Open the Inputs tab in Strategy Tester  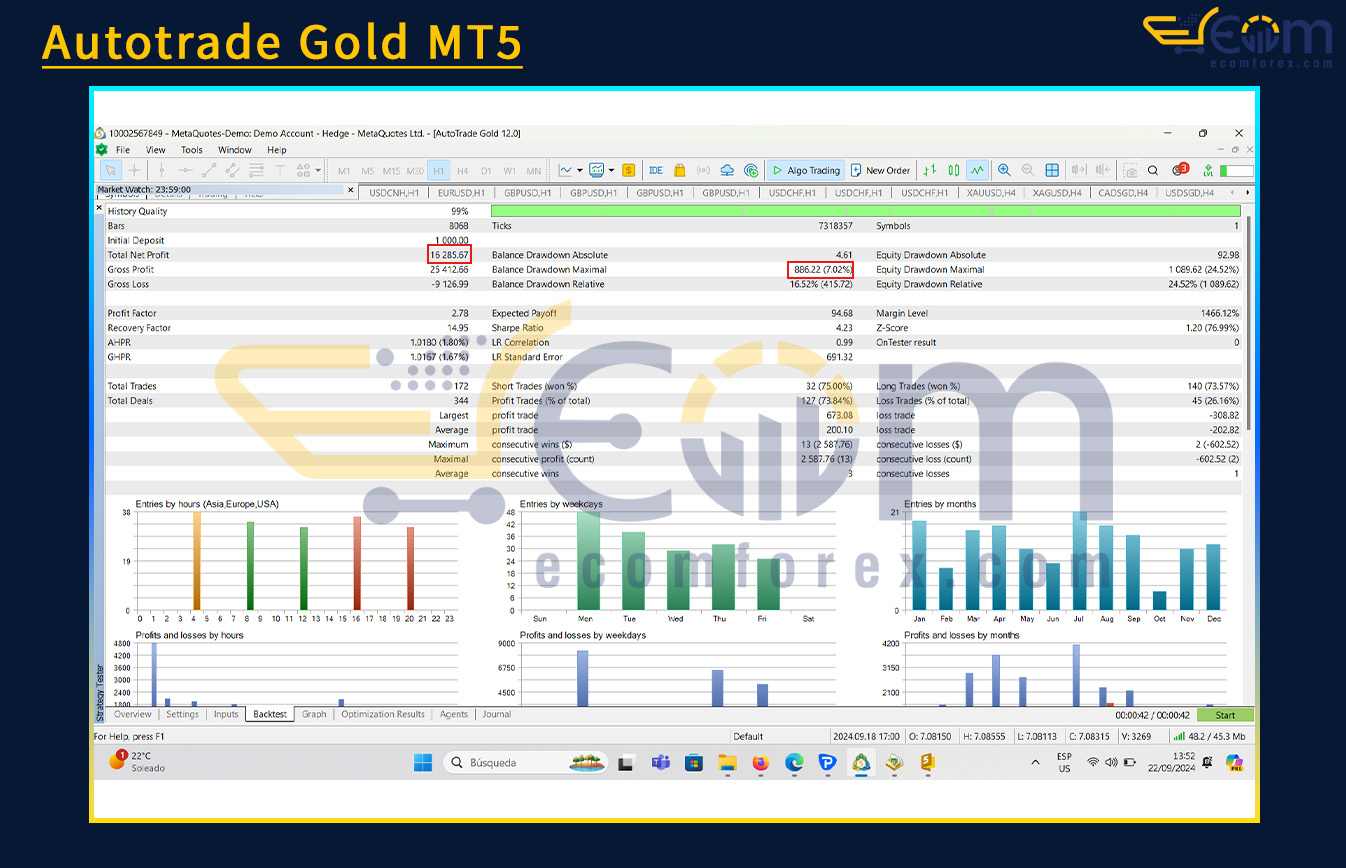pos(226,714)
